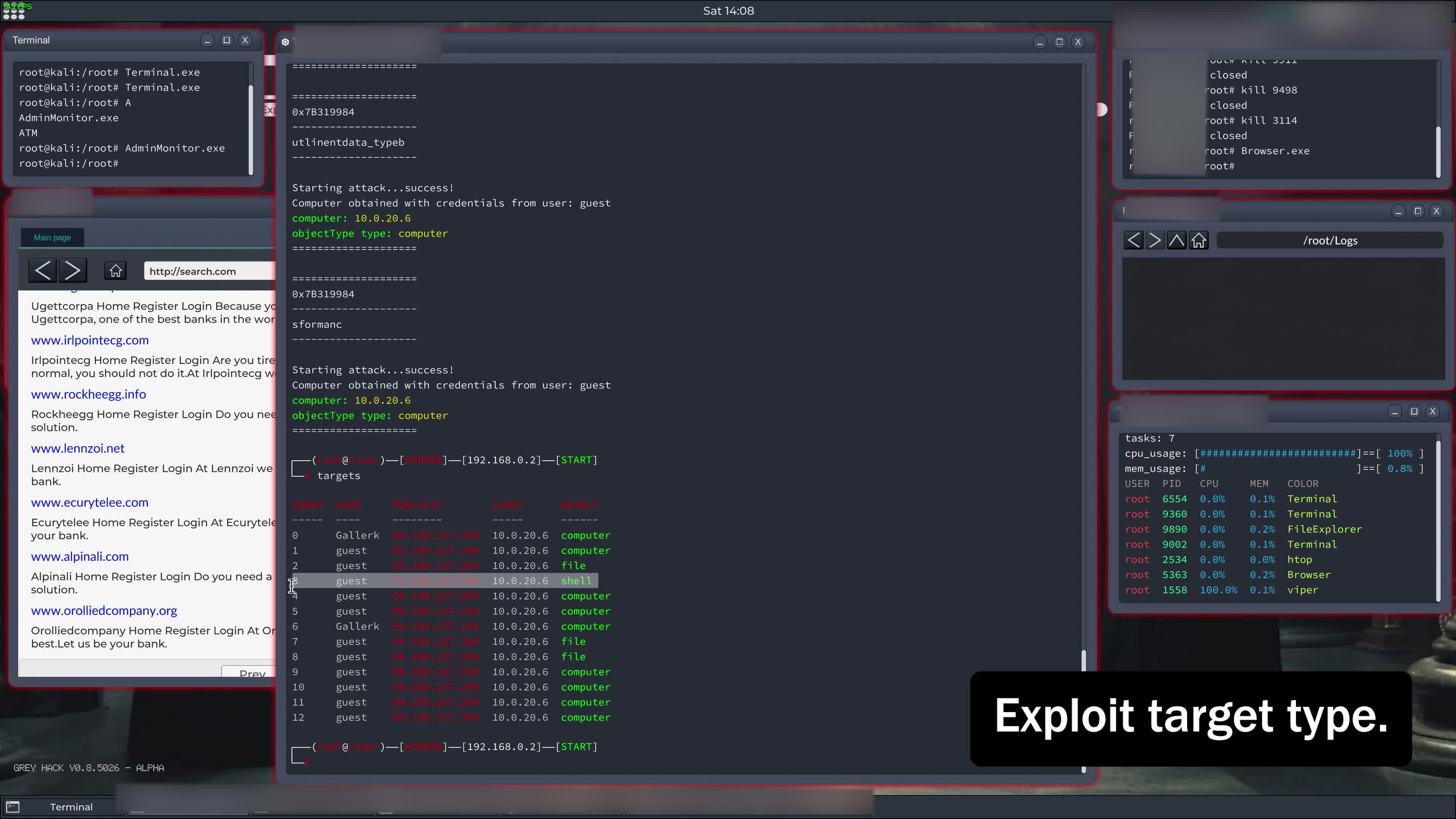
Task: Open the www.alpinali.com link
Action: pos(79,556)
